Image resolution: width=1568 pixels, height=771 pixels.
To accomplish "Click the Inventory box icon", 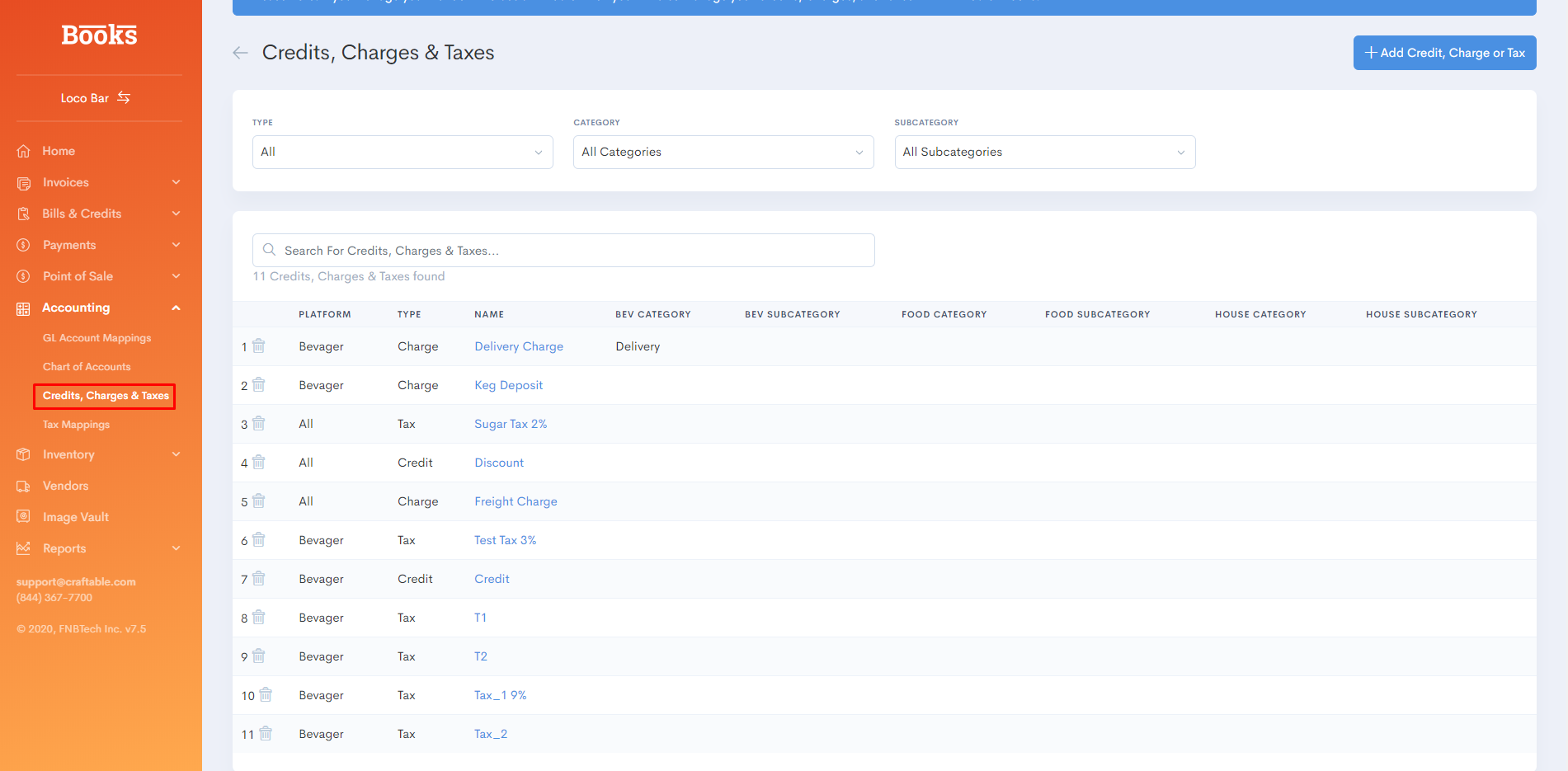I will [x=23, y=454].
